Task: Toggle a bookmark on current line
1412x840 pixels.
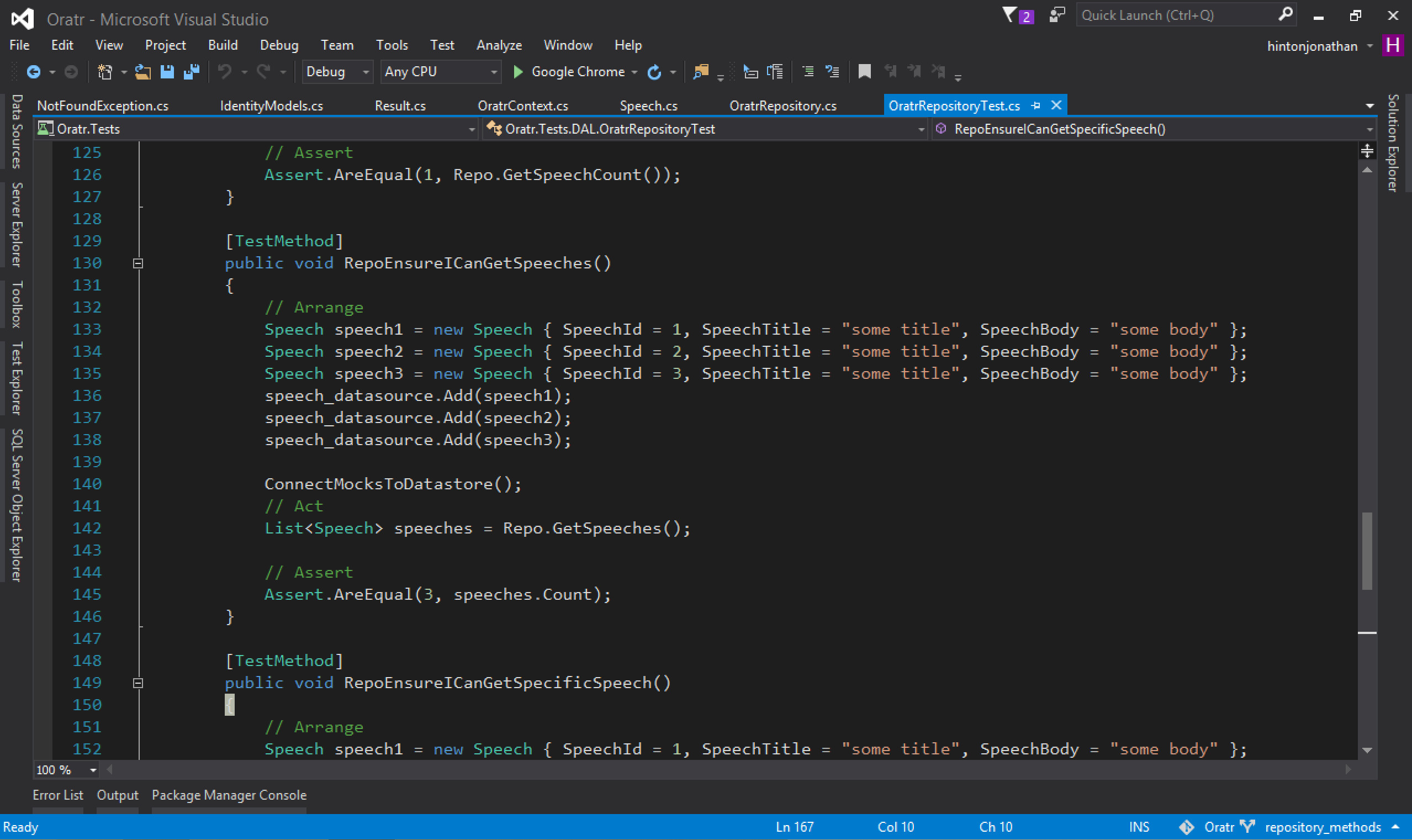Action: (864, 72)
